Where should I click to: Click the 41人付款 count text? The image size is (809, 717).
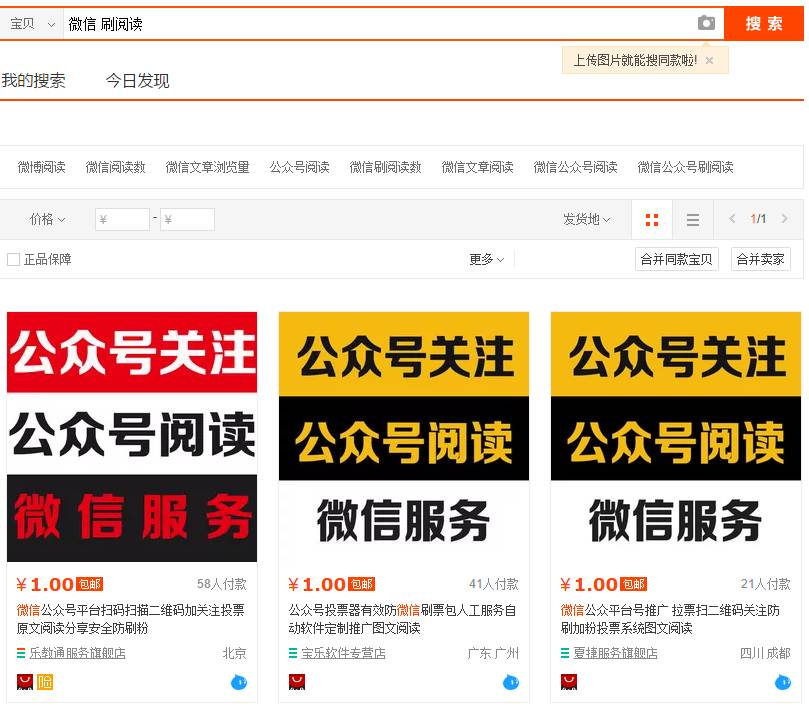tap(493, 584)
